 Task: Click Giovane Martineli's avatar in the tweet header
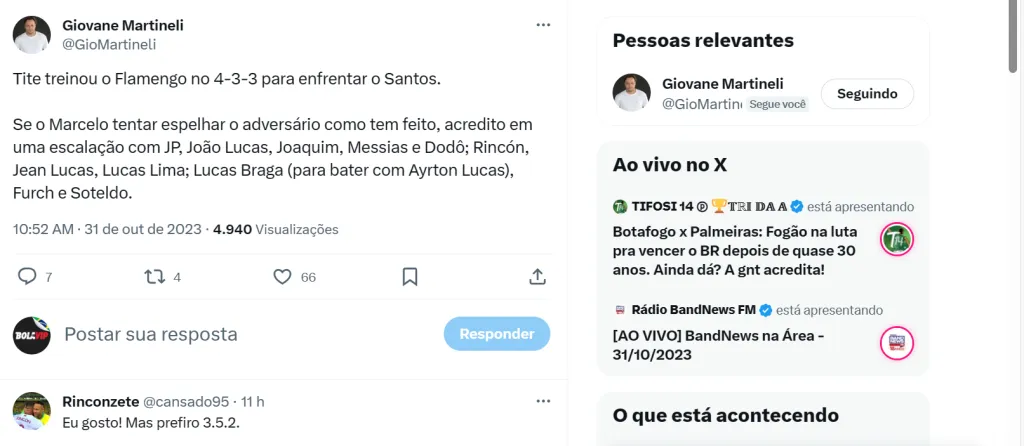[31, 35]
